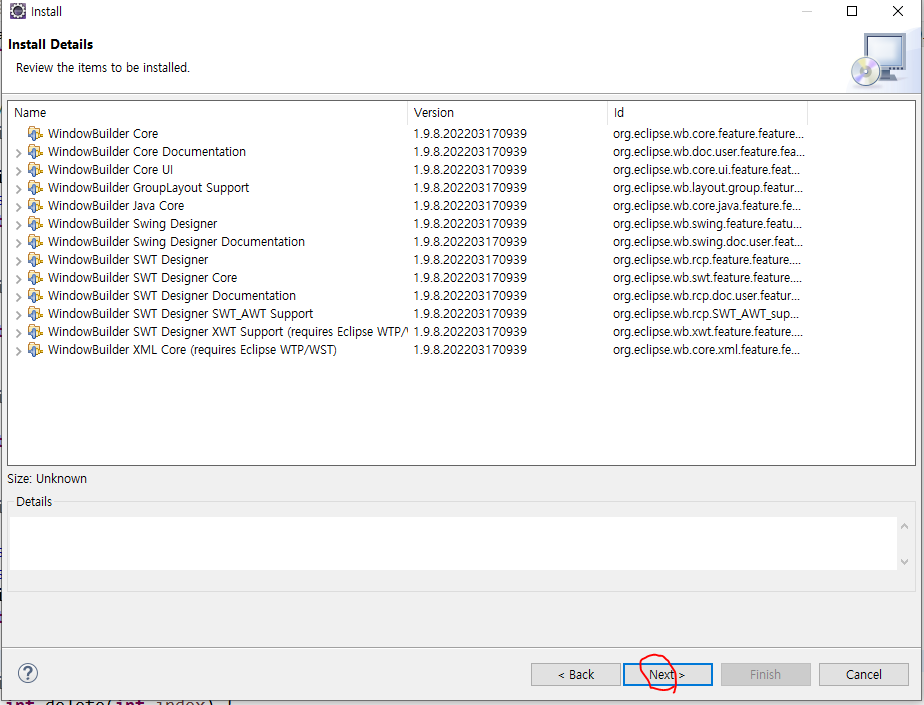Click the WindowBuilder SWT Designer feature icon
The image size is (924, 705).
[35, 259]
